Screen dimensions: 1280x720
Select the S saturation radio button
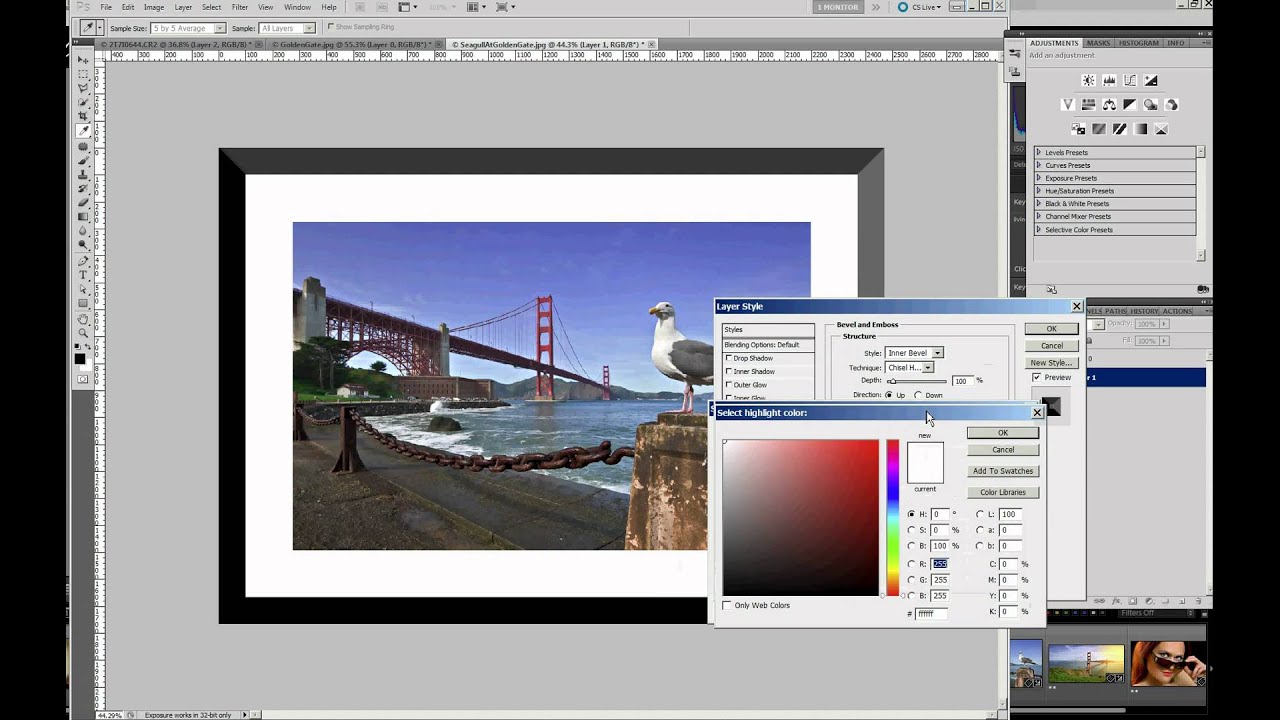coord(911,530)
